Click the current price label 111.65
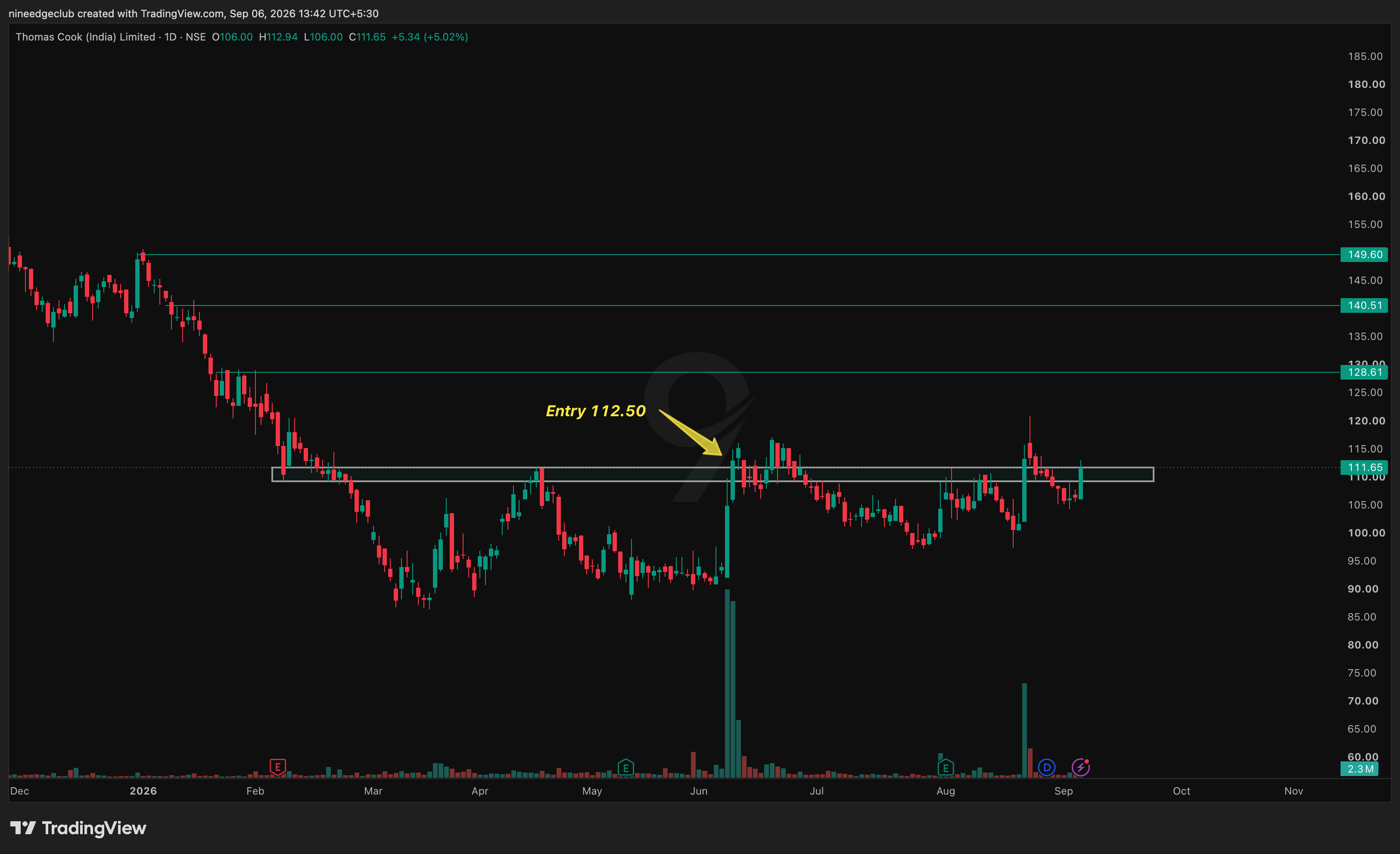Viewport: 1400px width, 854px height. [x=1364, y=468]
